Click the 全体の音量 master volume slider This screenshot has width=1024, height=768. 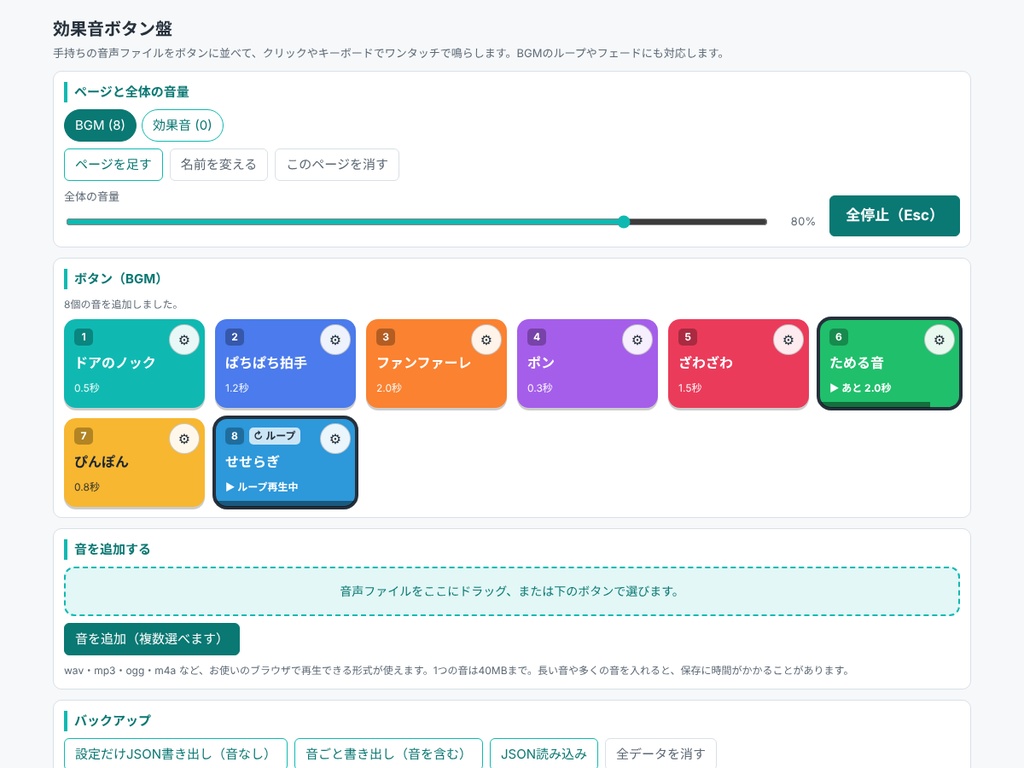click(x=417, y=222)
